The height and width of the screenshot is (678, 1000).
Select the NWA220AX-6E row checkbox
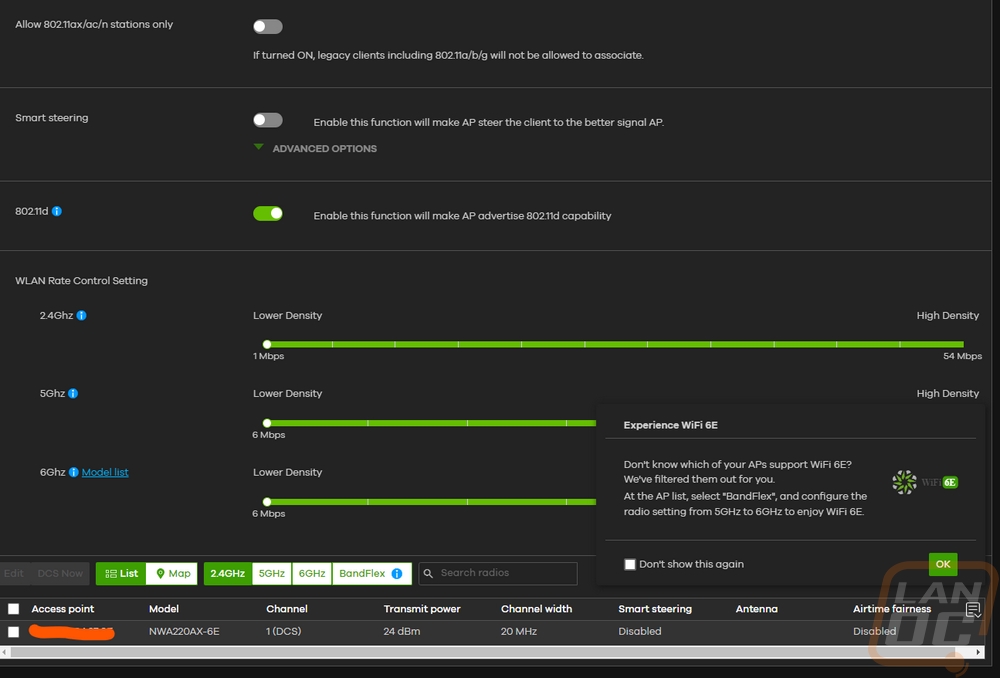(13, 631)
